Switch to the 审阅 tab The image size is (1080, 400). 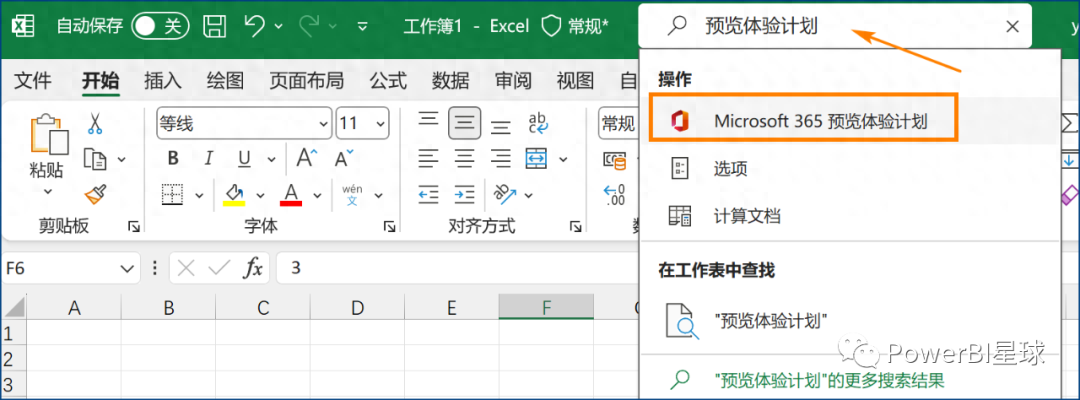click(513, 81)
